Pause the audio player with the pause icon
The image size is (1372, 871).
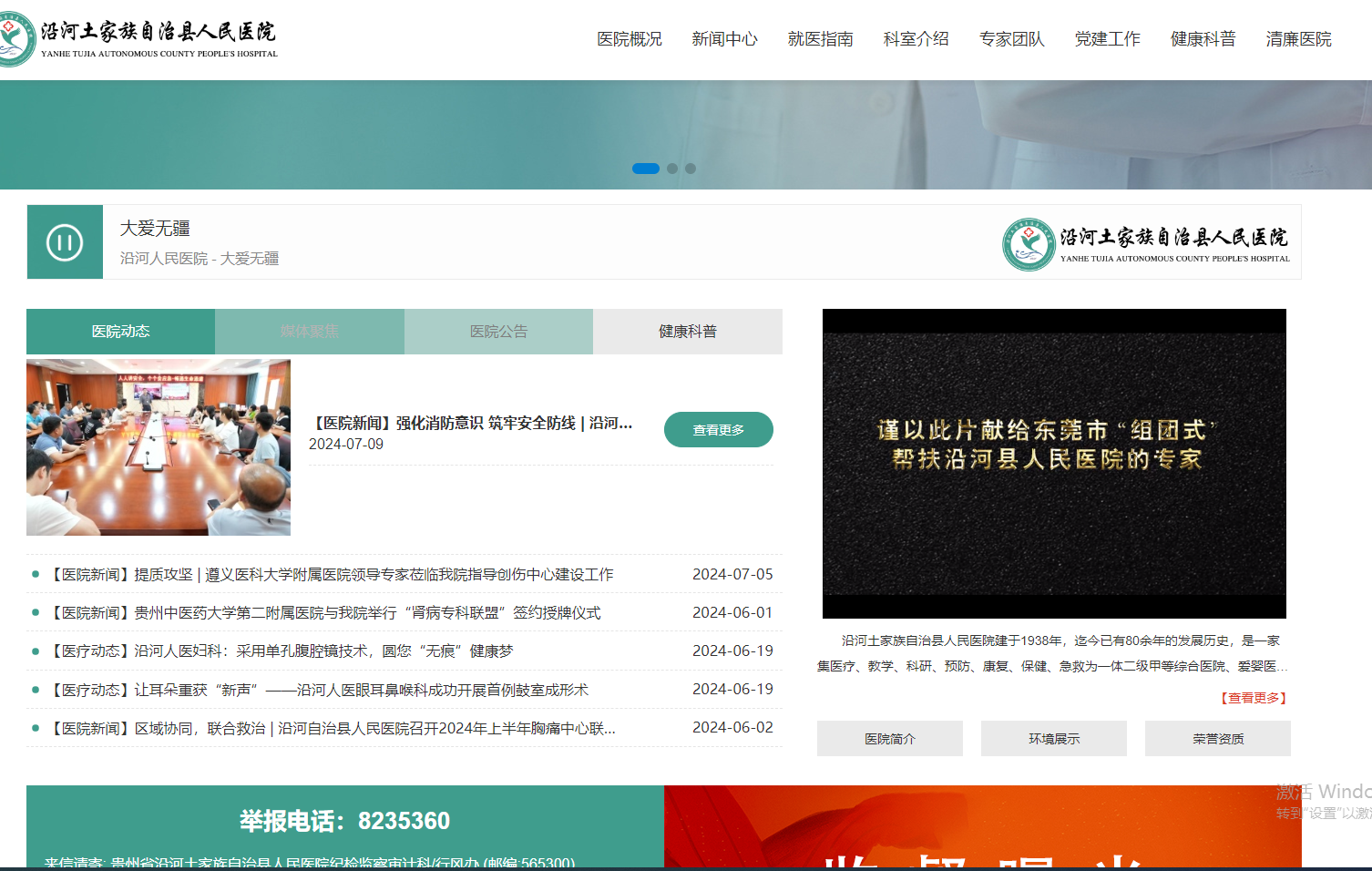[x=65, y=242]
